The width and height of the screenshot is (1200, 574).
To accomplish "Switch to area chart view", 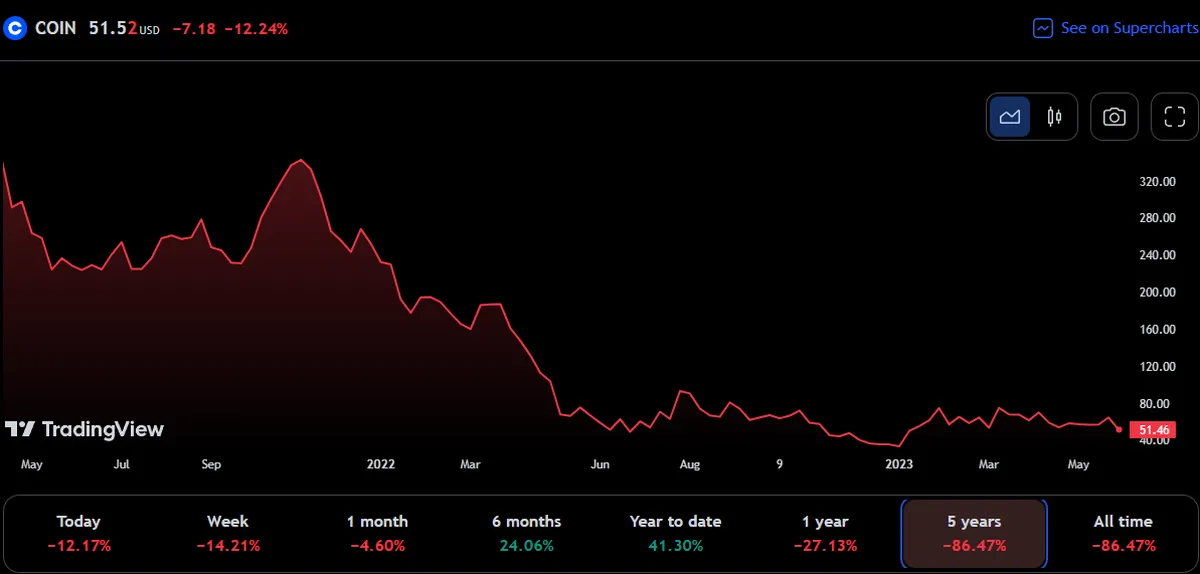I will pyautogui.click(x=1010, y=117).
